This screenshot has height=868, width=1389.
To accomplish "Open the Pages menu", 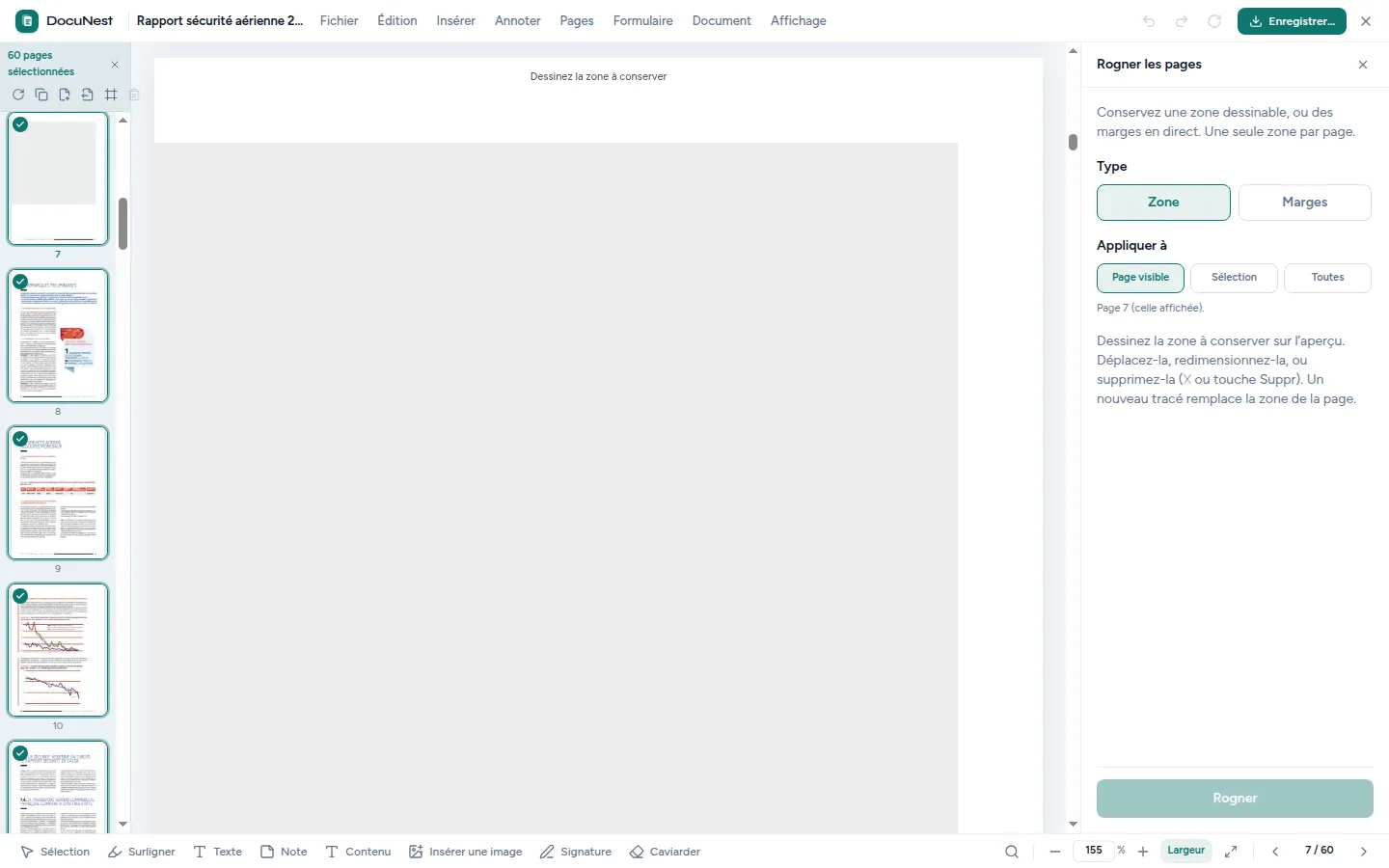I will (577, 21).
